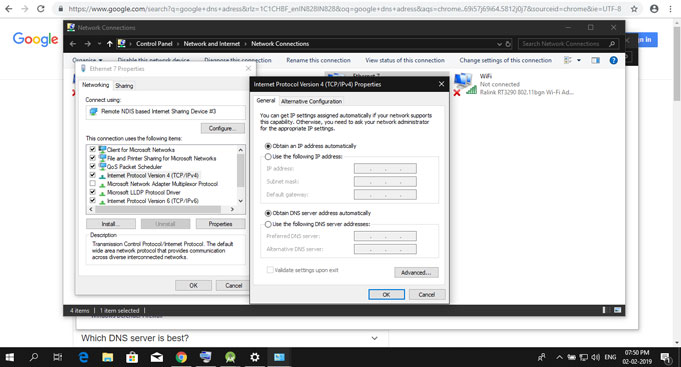The width and height of the screenshot is (681, 367).
Task: Enable Microsoft Network Adapter Multiplexor Protocol checkbox
Action: (93, 183)
